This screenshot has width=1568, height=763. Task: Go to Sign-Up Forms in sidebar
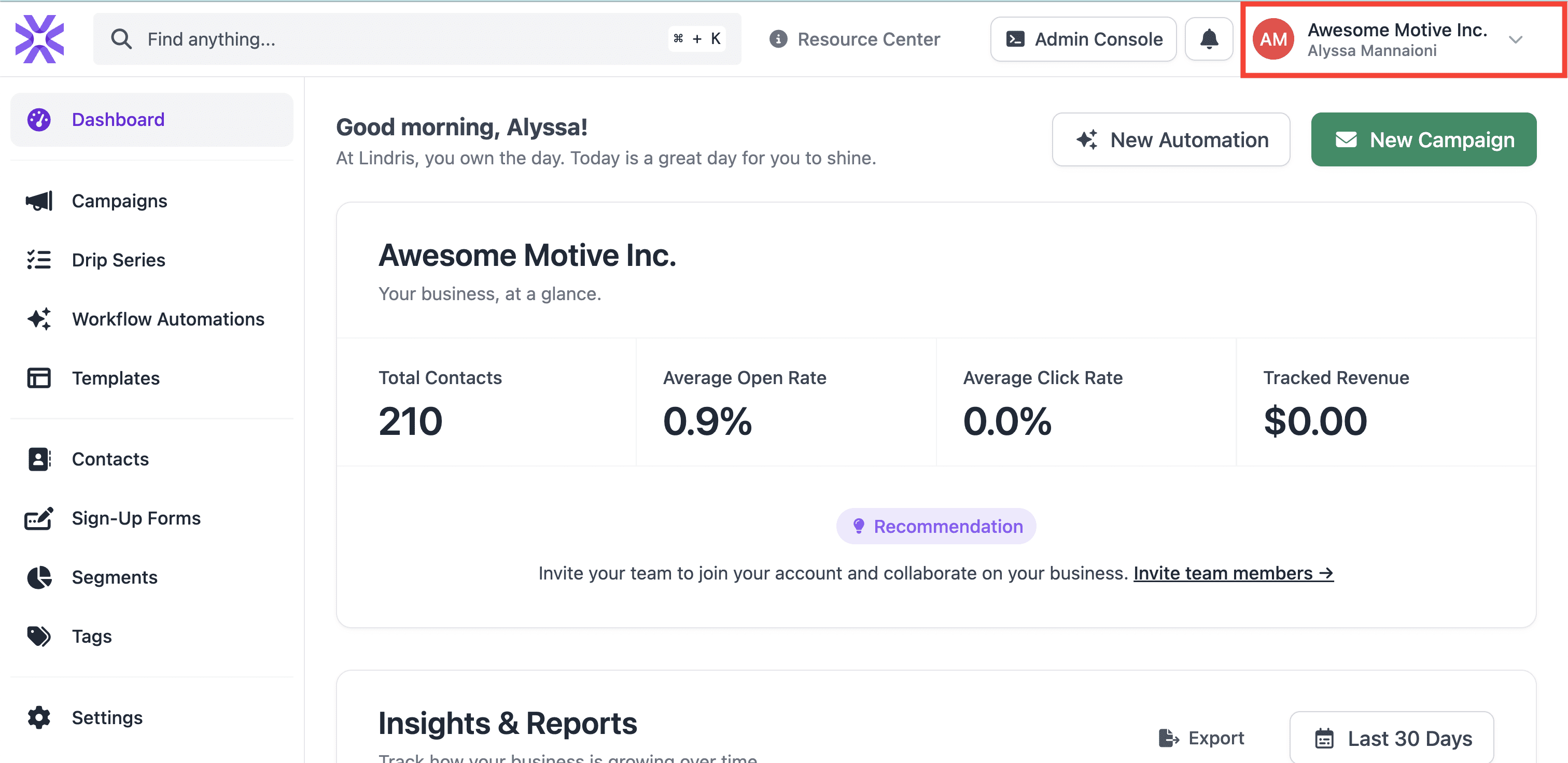pos(136,518)
